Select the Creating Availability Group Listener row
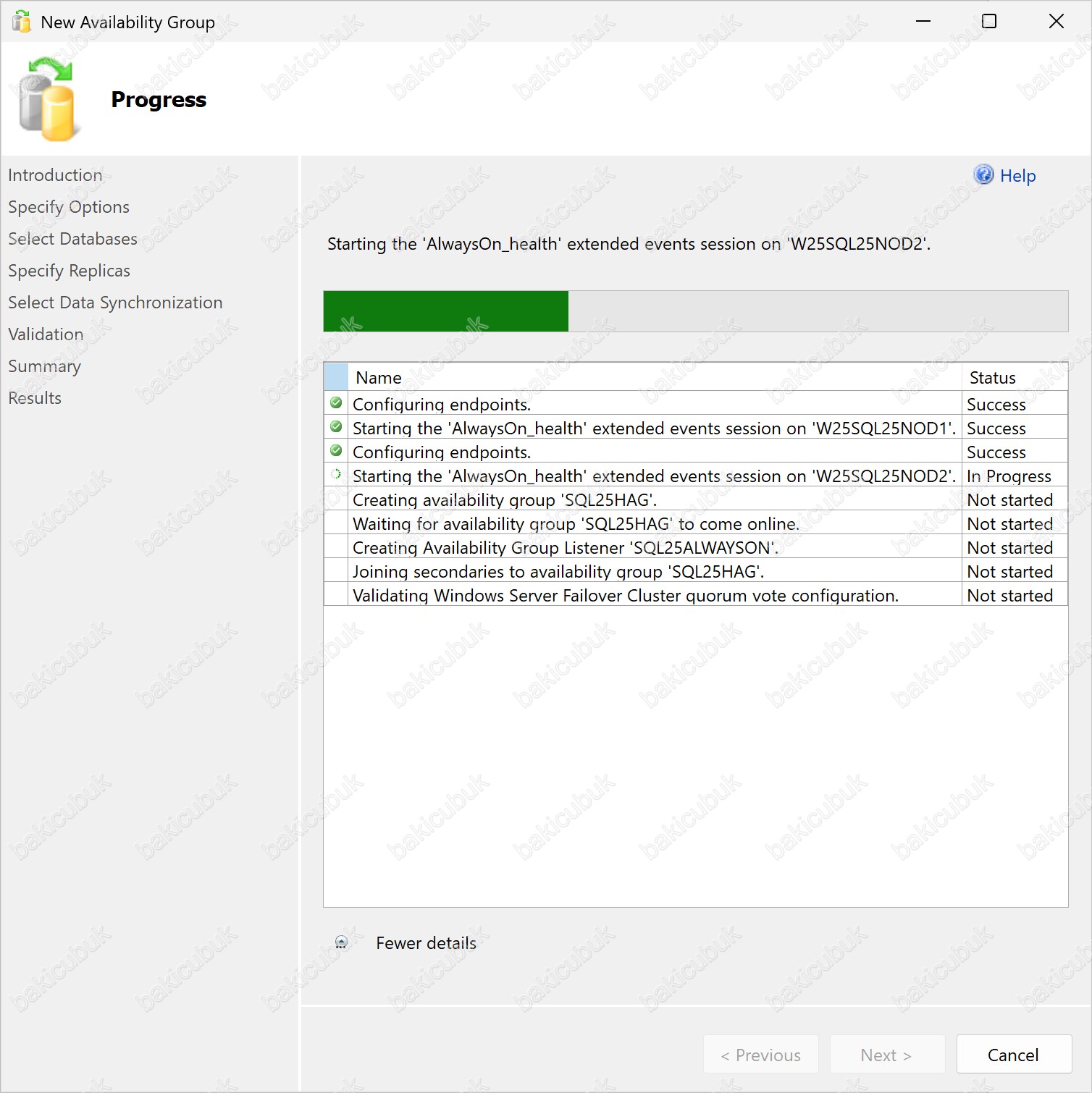This screenshot has height=1093, width=1092. tap(565, 548)
